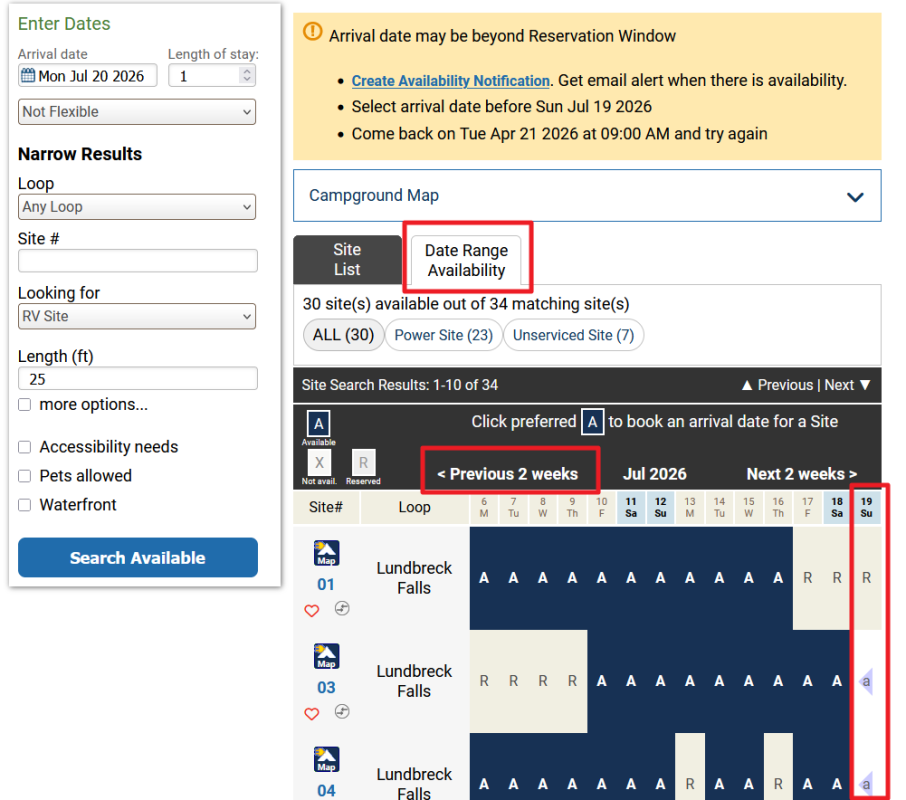The height and width of the screenshot is (800, 906).
Task: Open the Map icon for site 01
Action: [326, 553]
